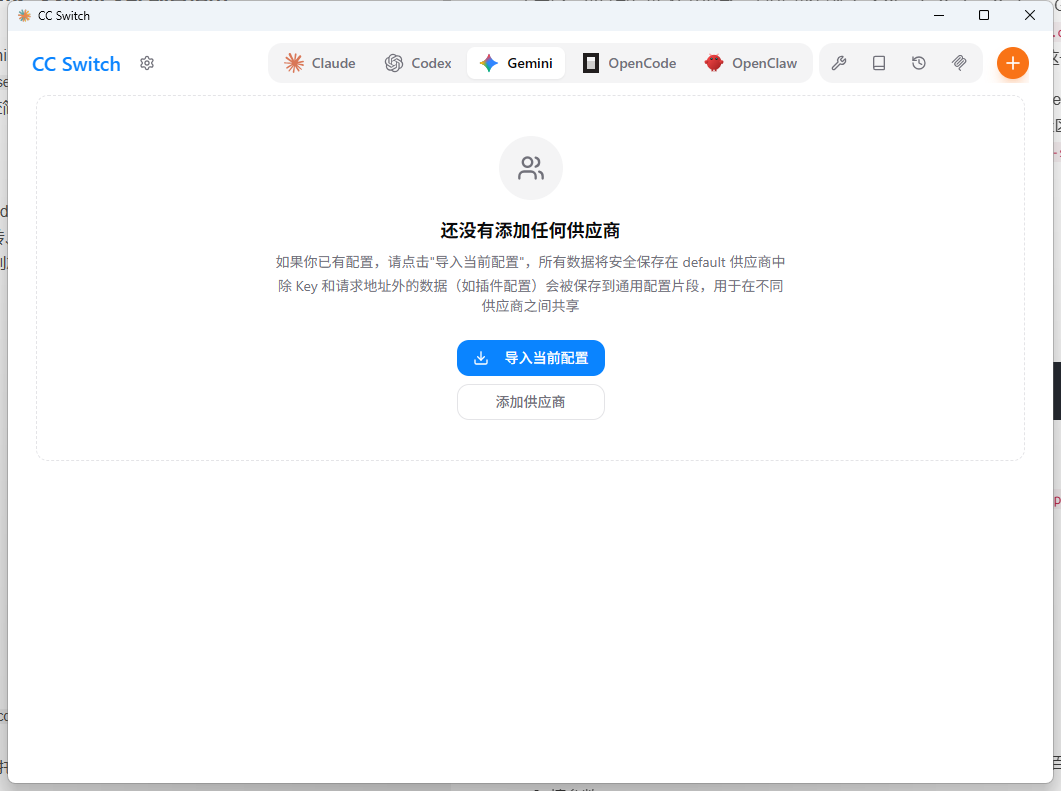Click the 导入当前配置 button
This screenshot has height=791, width=1061.
(x=531, y=358)
